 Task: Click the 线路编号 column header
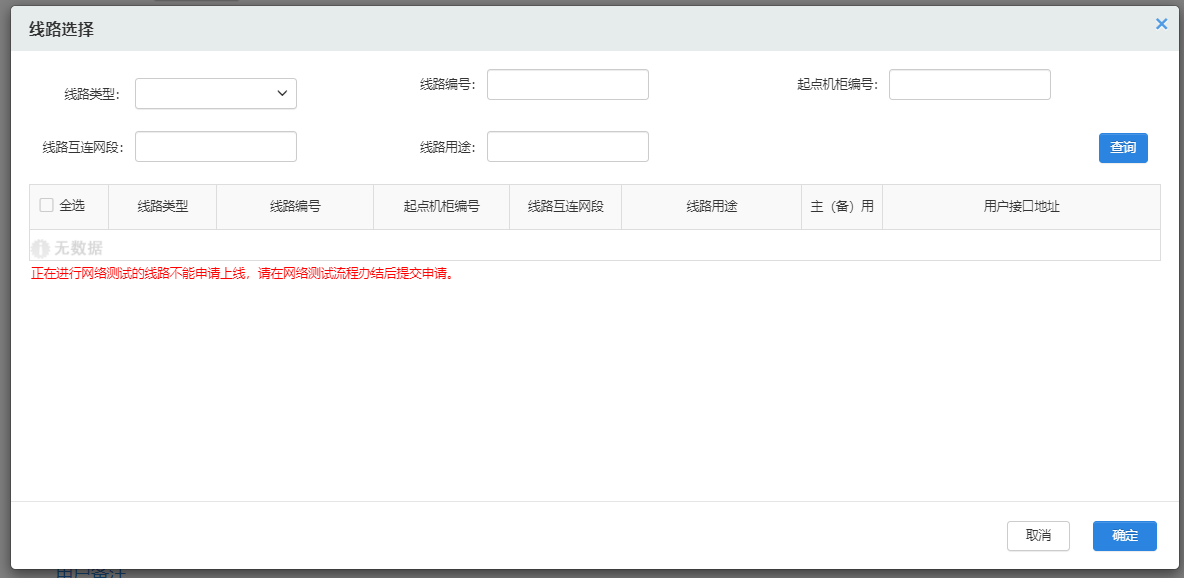pos(295,206)
